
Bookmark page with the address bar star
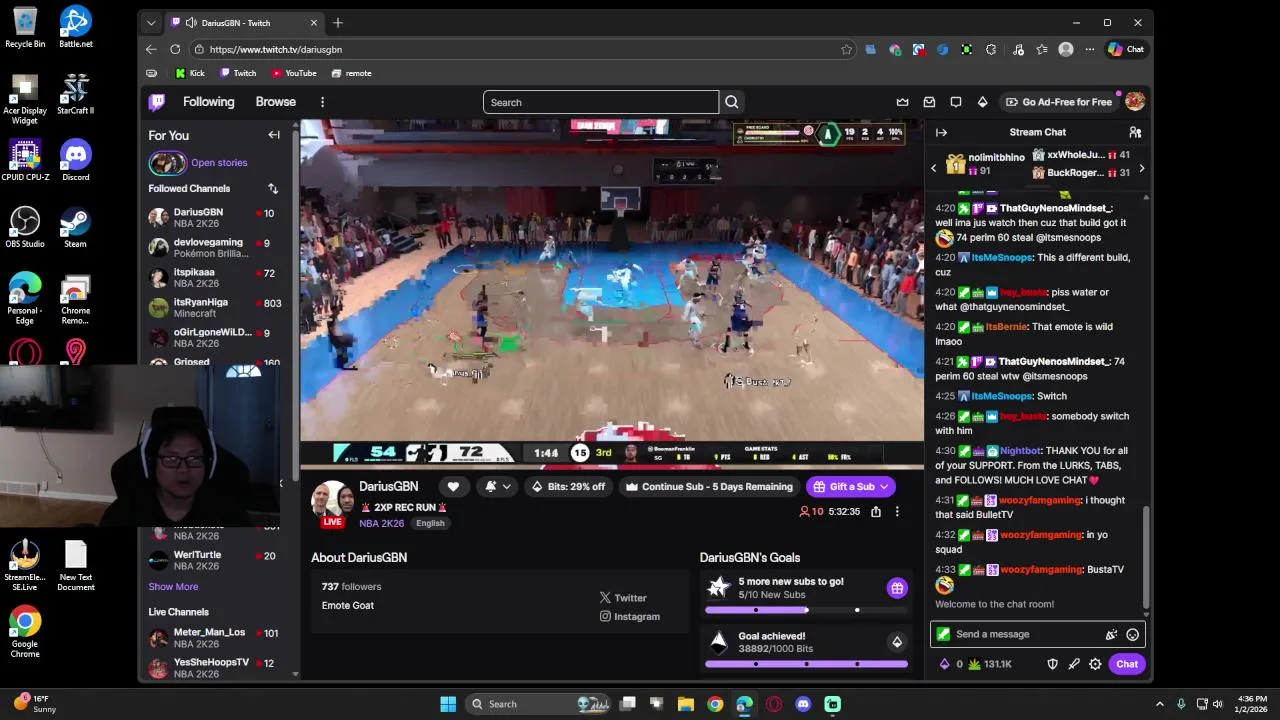846,49
